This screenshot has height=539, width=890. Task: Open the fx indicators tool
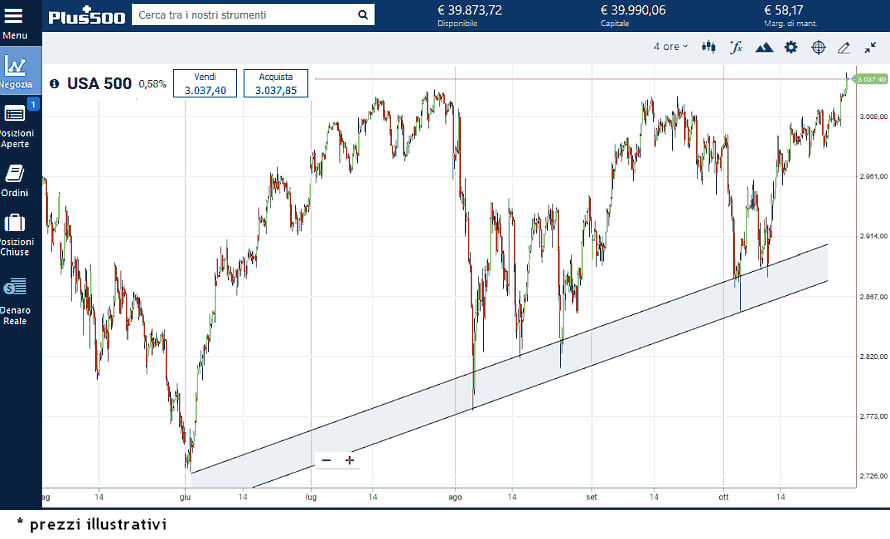[736, 47]
